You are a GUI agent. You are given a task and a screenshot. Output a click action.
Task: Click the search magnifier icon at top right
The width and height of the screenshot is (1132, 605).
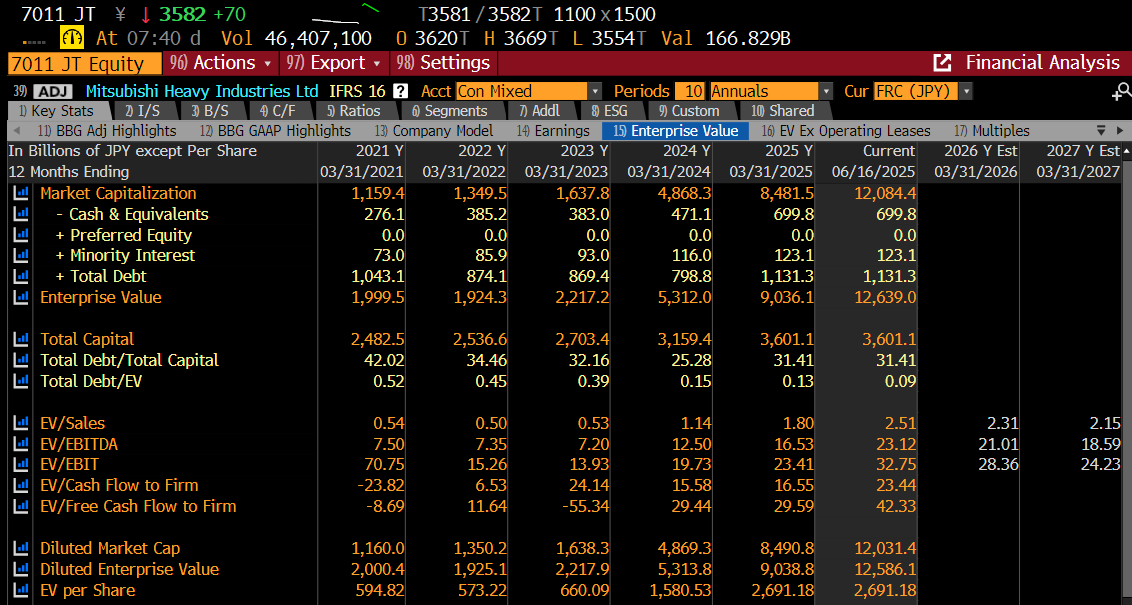coord(1120,91)
